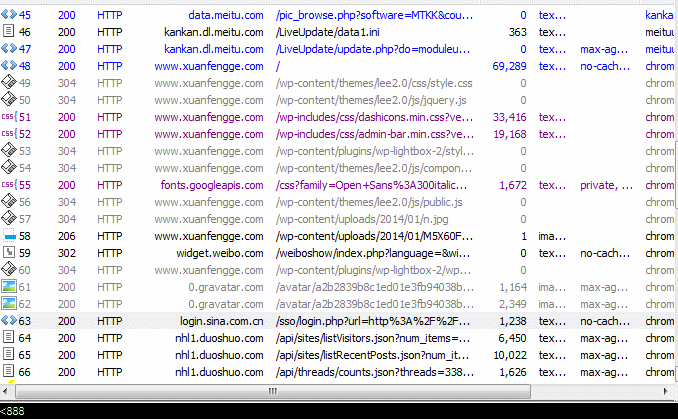Select URL /wp-content/themes/lee2.0/js/jquery.js
Viewport: 678px width, 419px height.
(x=371, y=100)
